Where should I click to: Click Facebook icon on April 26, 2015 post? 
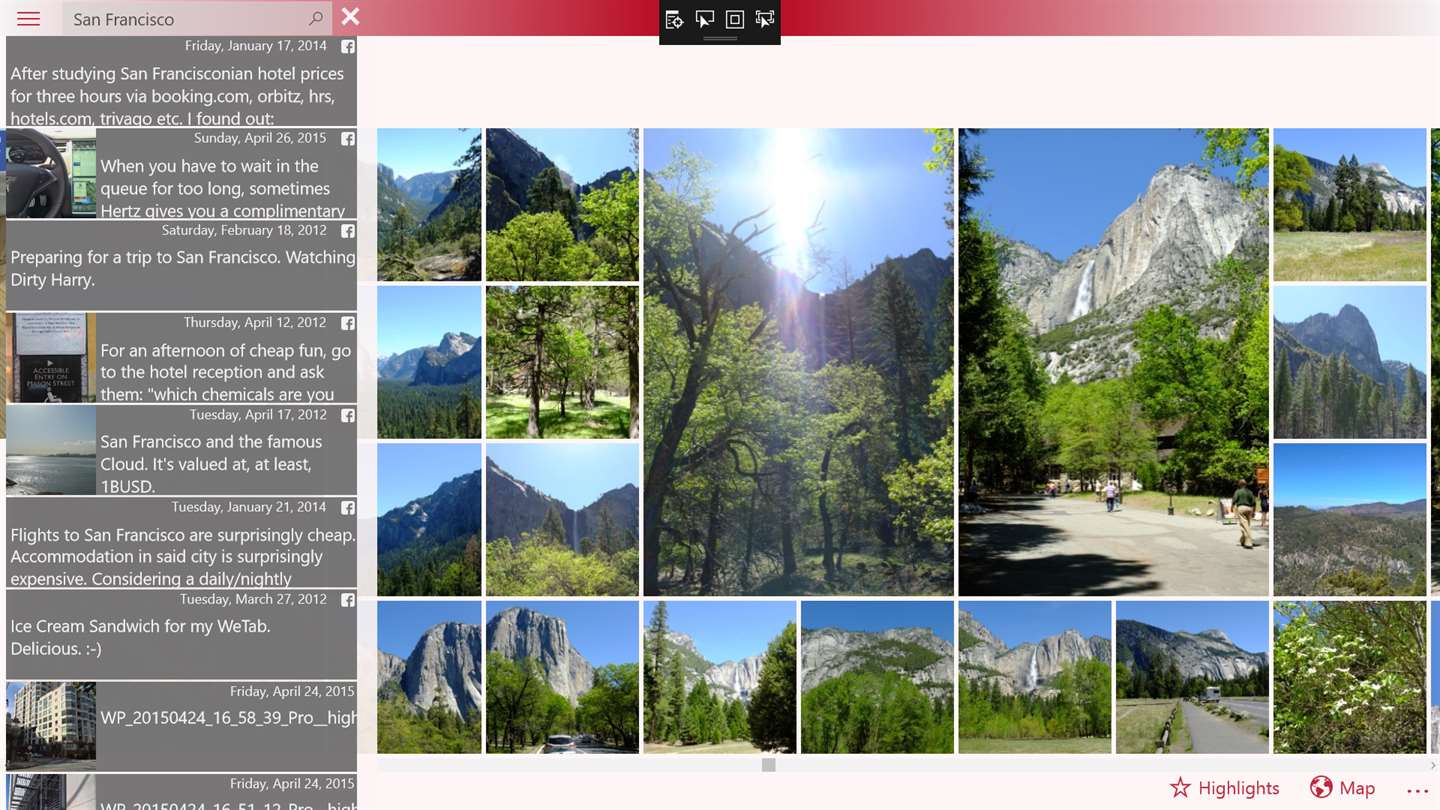pos(348,139)
